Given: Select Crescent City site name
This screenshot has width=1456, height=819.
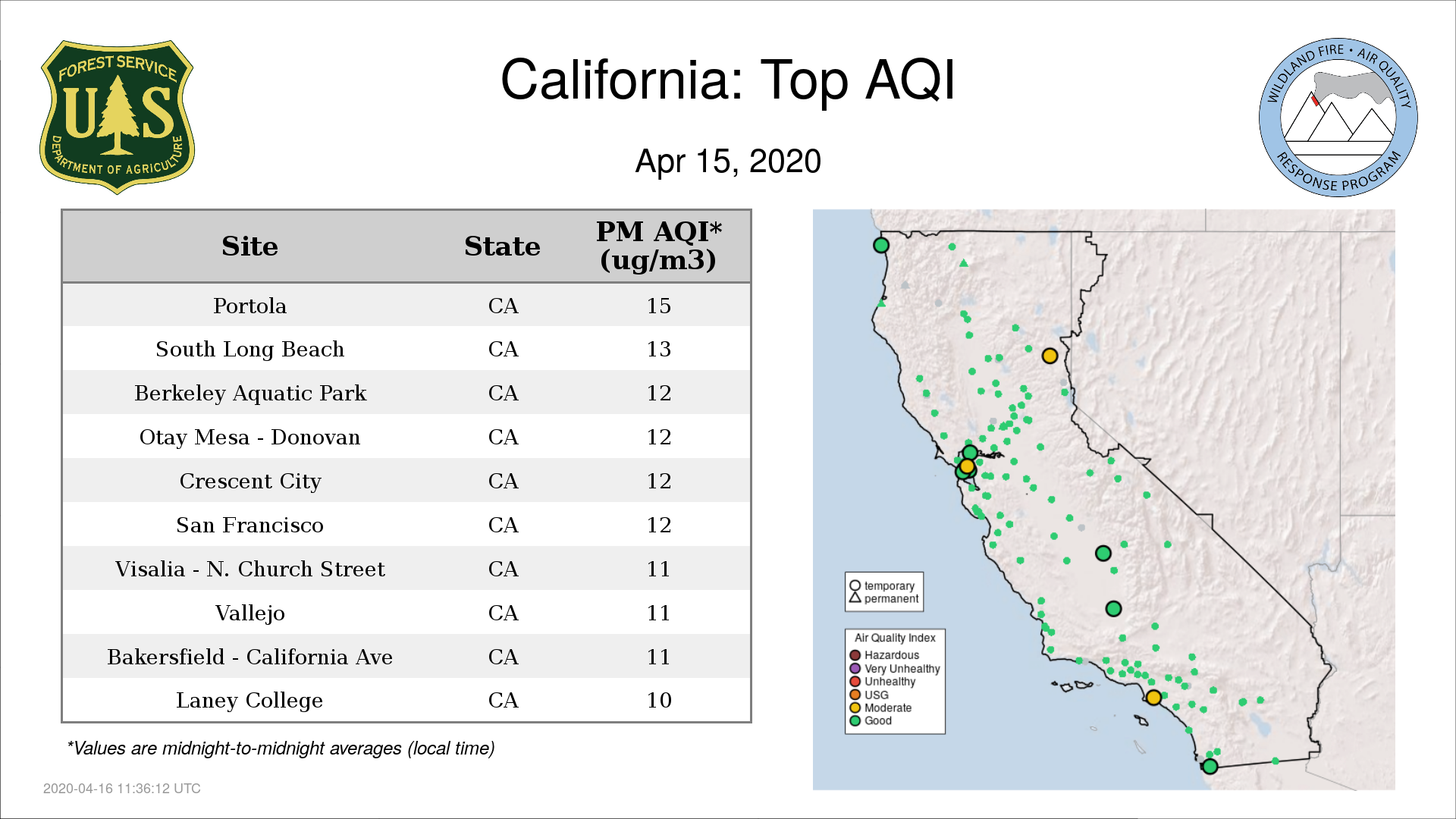Looking at the screenshot, I should tap(249, 481).
